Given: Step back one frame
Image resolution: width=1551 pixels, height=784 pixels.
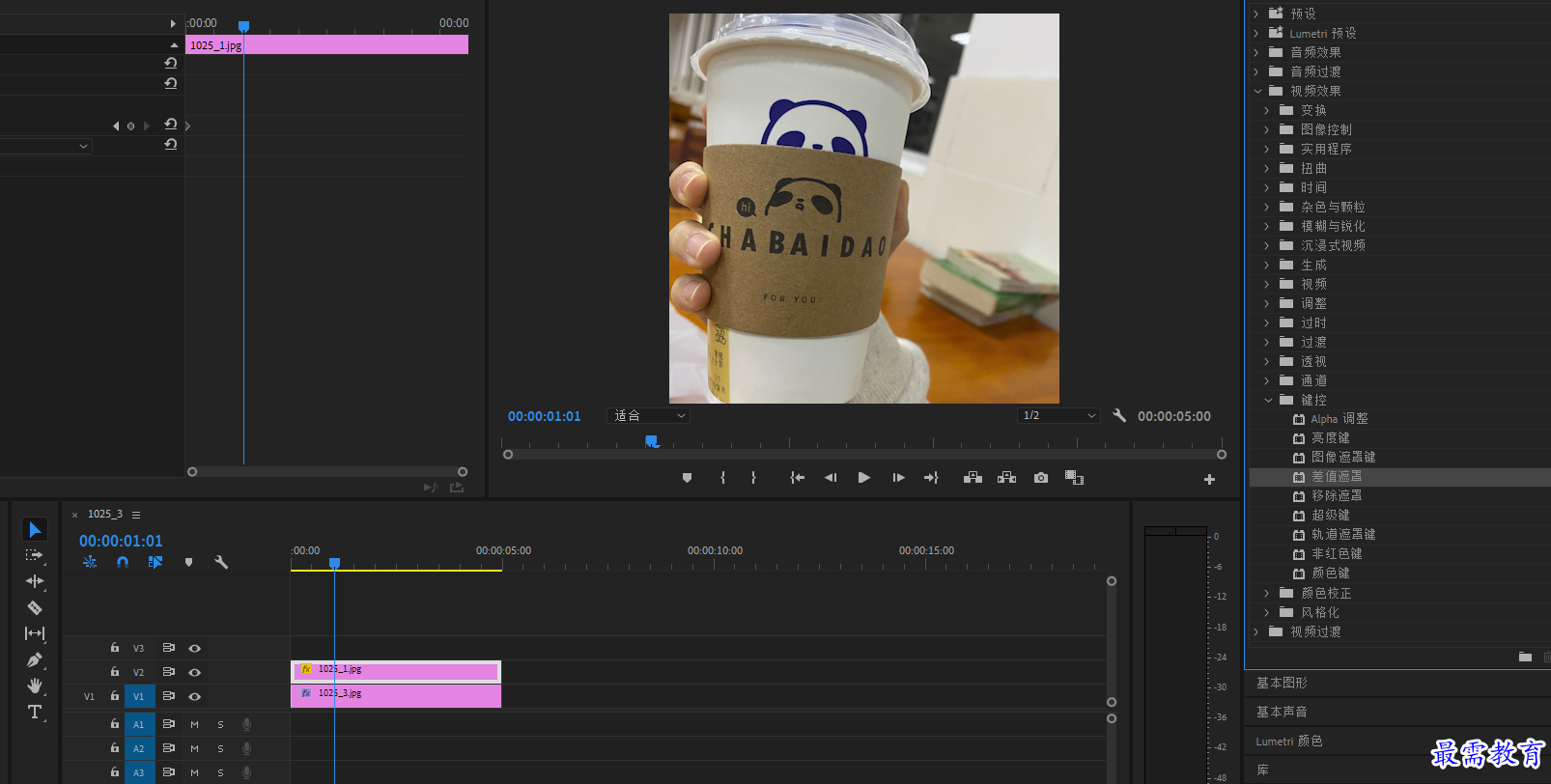Looking at the screenshot, I should tap(831, 478).
